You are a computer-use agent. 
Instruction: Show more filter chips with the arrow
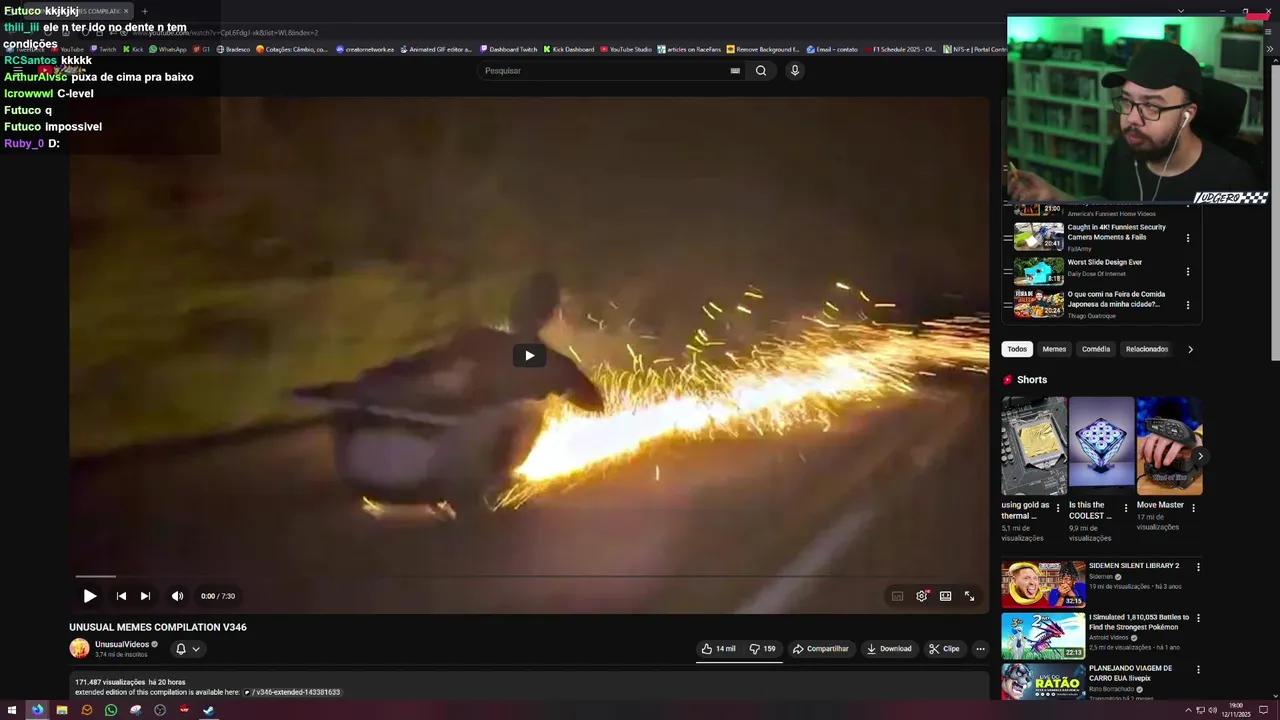click(1190, 349)
